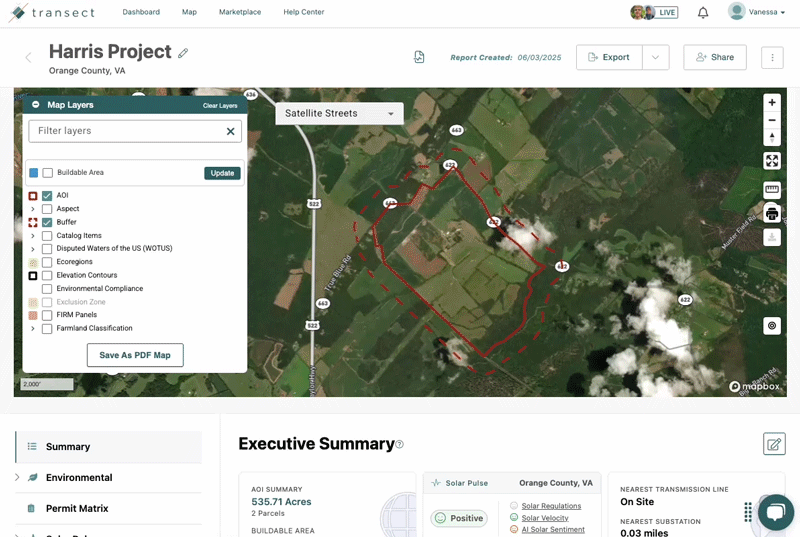Enter fullscreen map view
The image size is (800, 537).
771,161
